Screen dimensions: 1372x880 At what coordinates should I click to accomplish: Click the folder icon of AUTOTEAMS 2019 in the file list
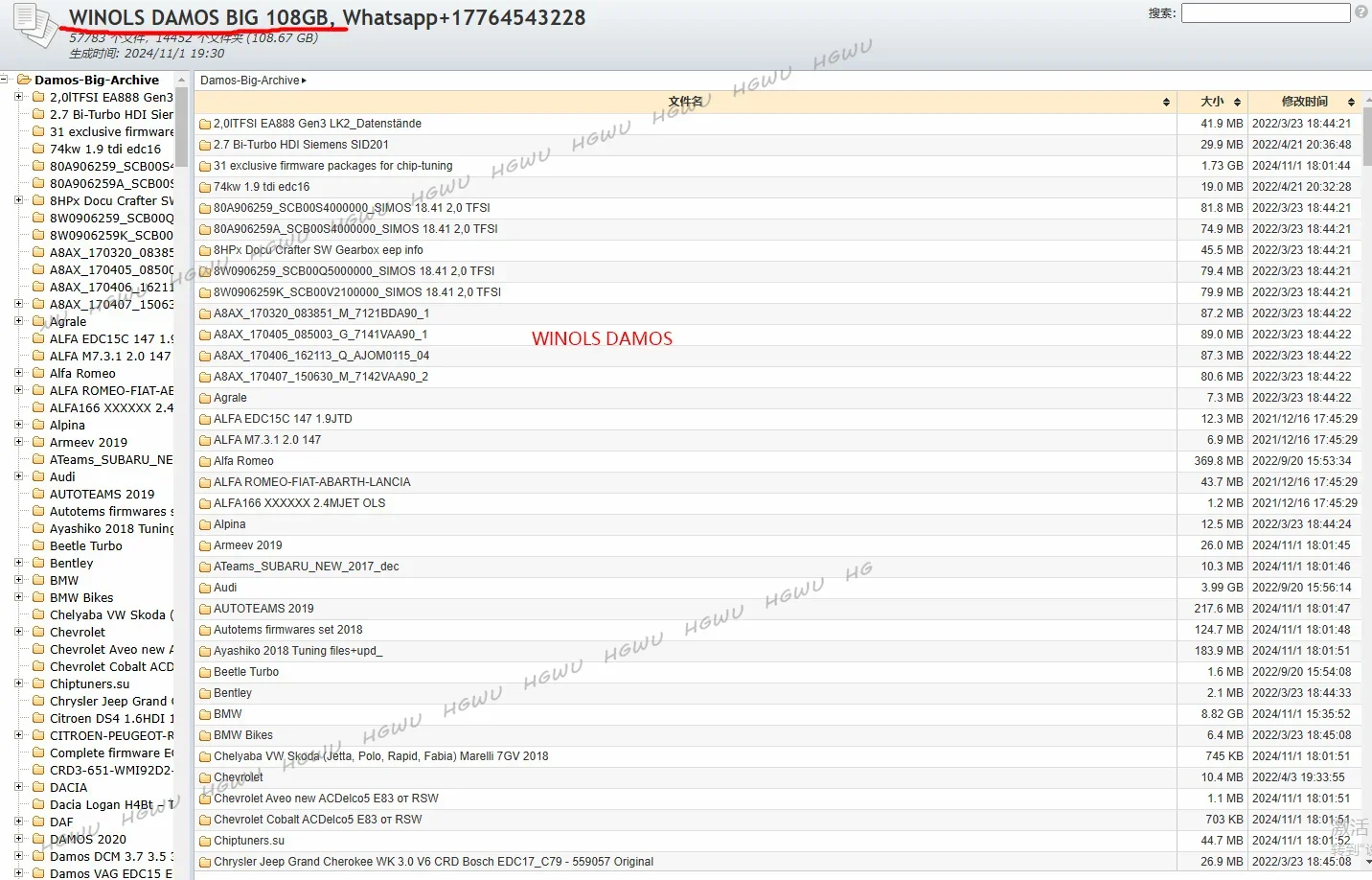205,609
